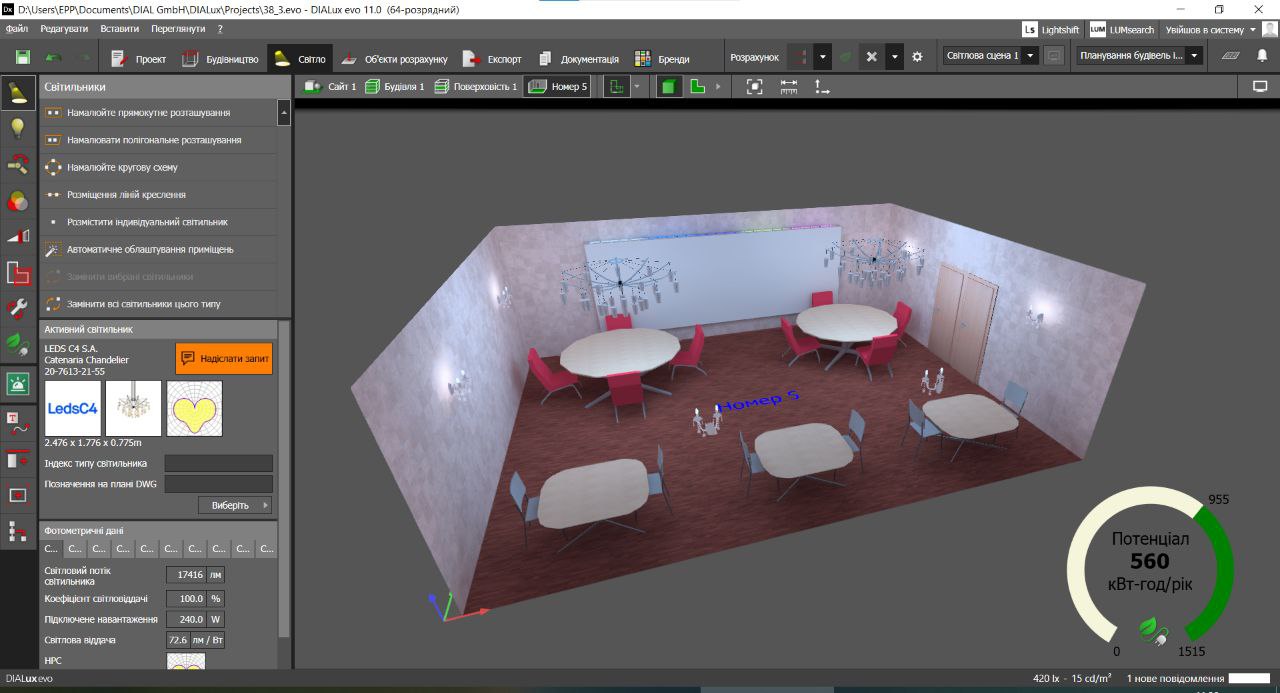Toggle the monitor display mode icon
Viewport: 1280px width, 693px height.
(1259, 87)
